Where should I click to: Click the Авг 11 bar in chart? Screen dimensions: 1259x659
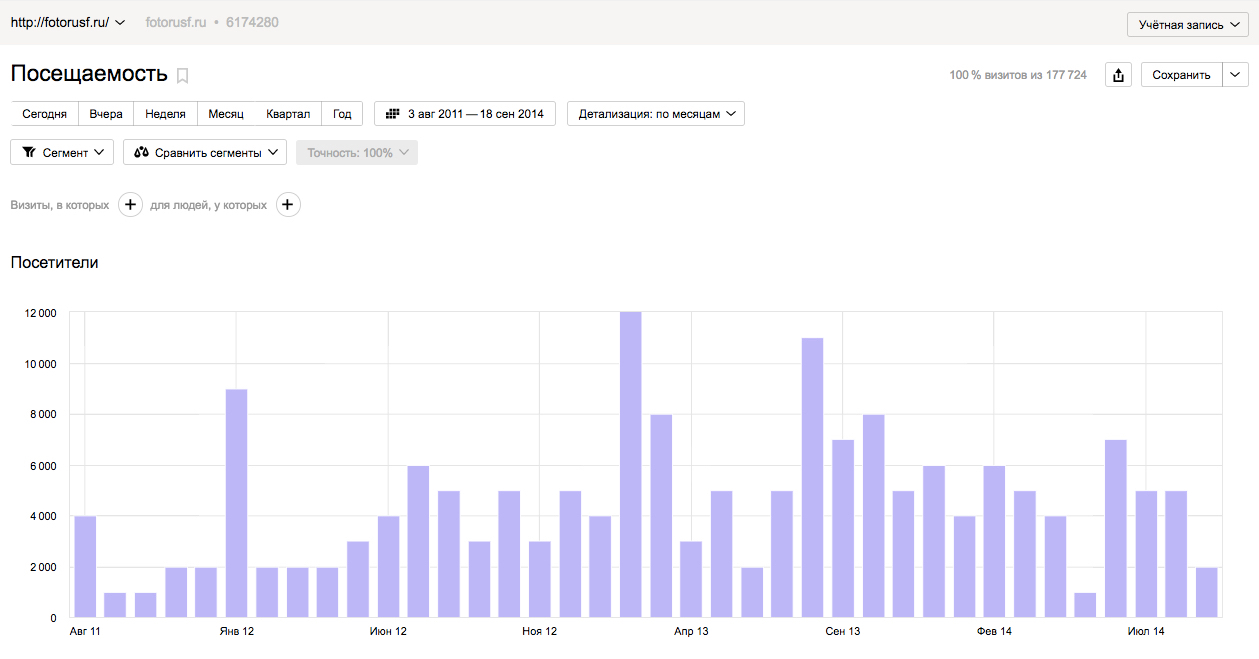click(x=85, y=567)
